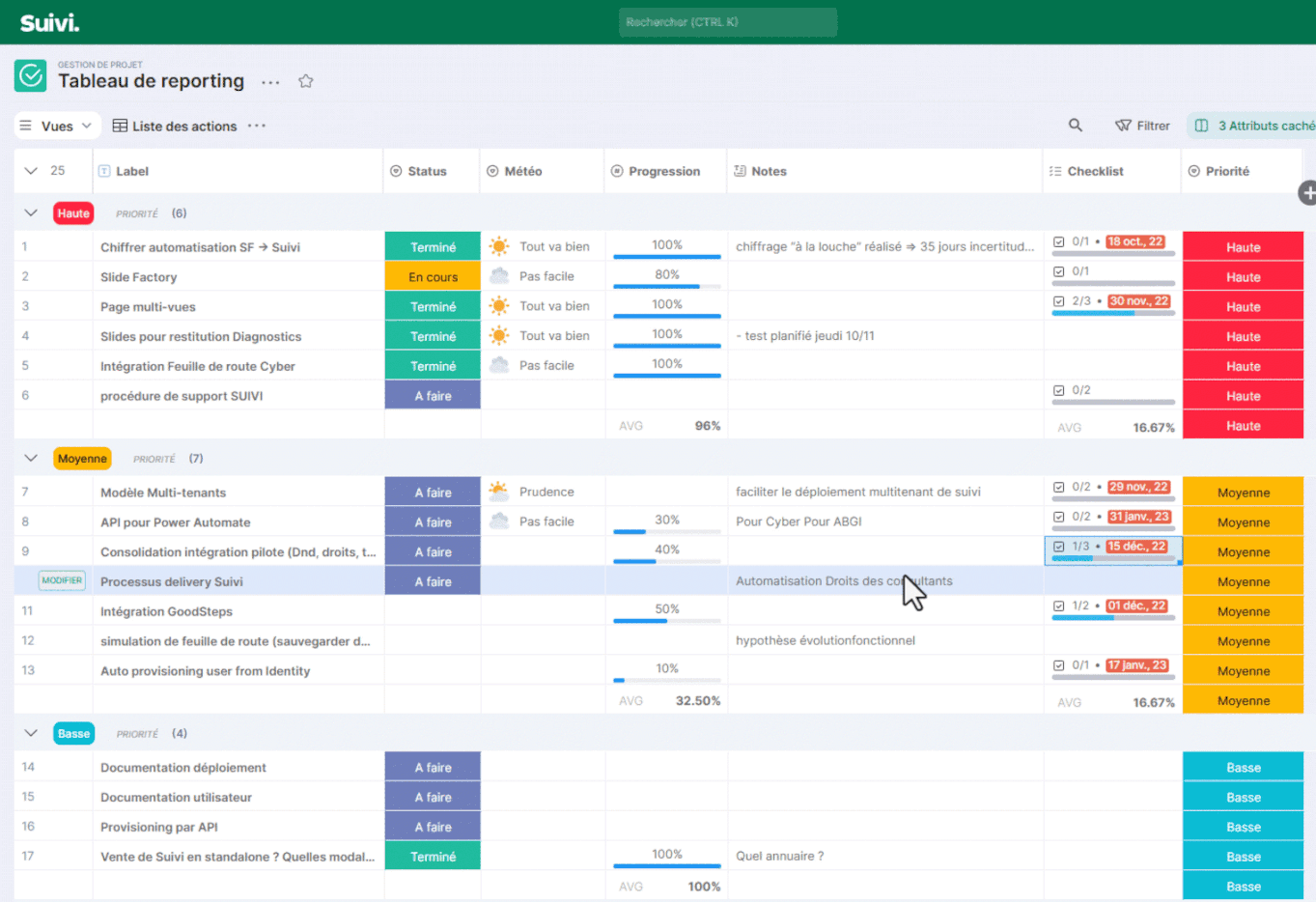
Task: Toggle checklist 0/2 in API pour Power Automate row
Action: 1059,517
